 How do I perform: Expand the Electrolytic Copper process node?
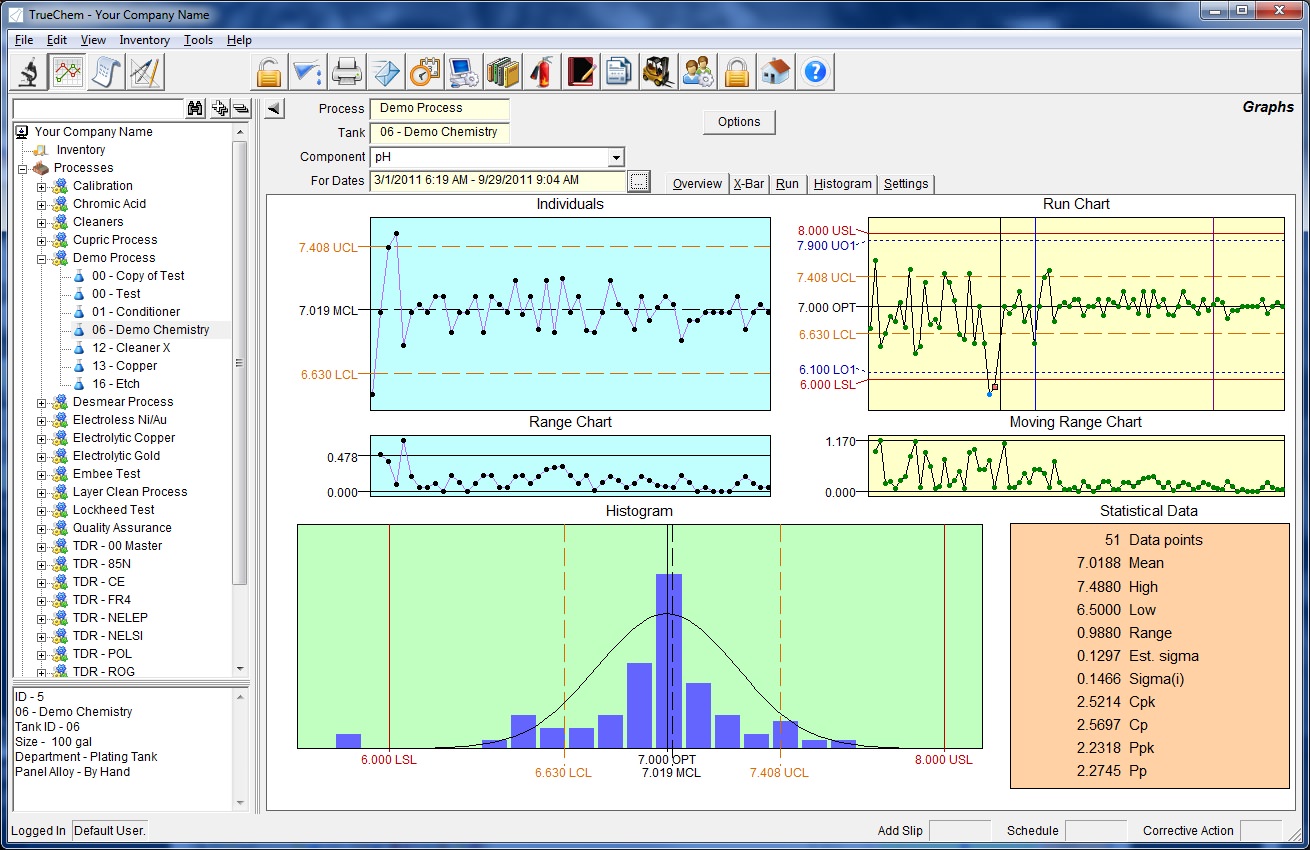pyautogui.click(x=42, y=438)
